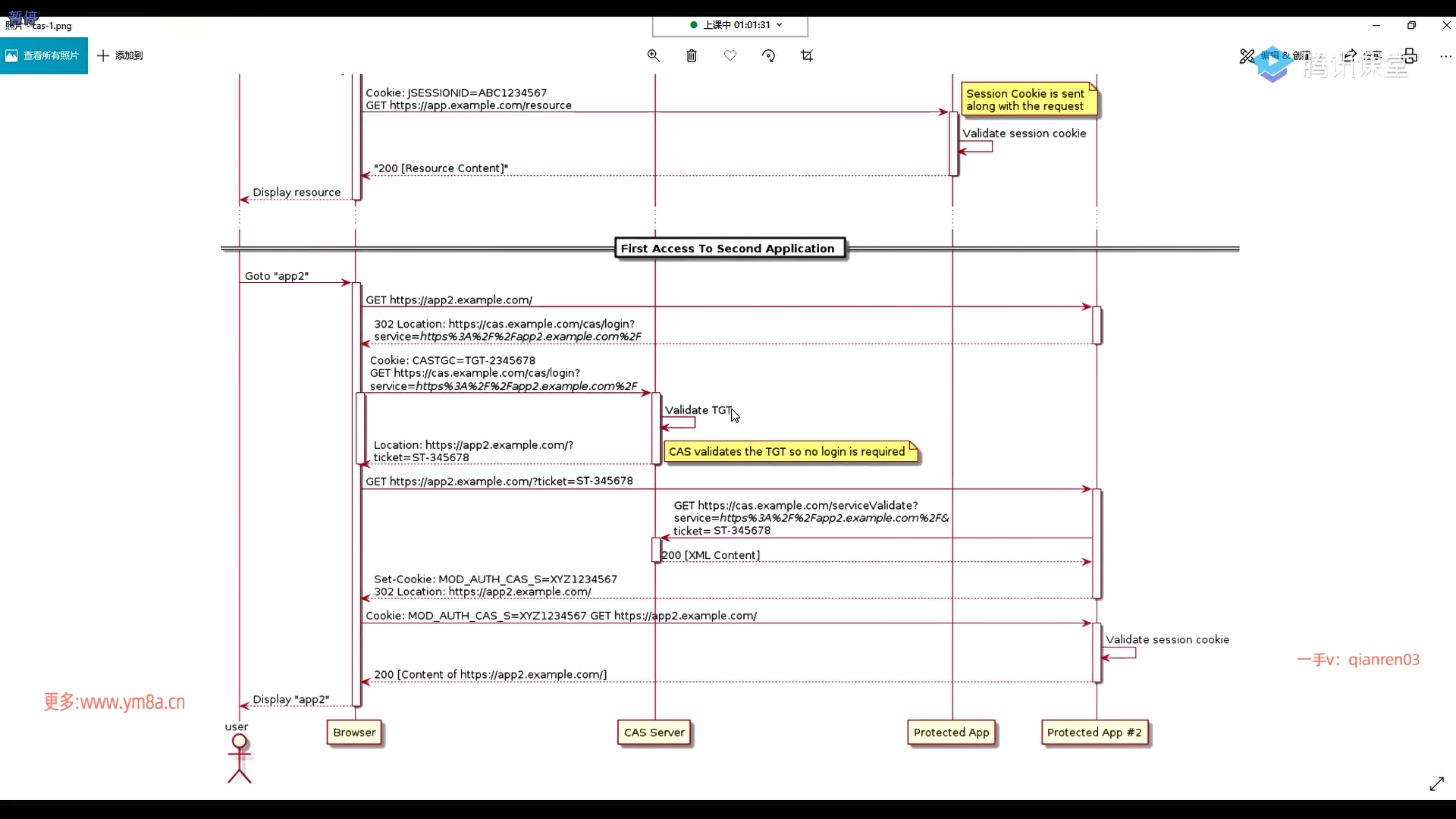Open the three-dots more options menu

pyautogui.click(x=1445, y=55)
